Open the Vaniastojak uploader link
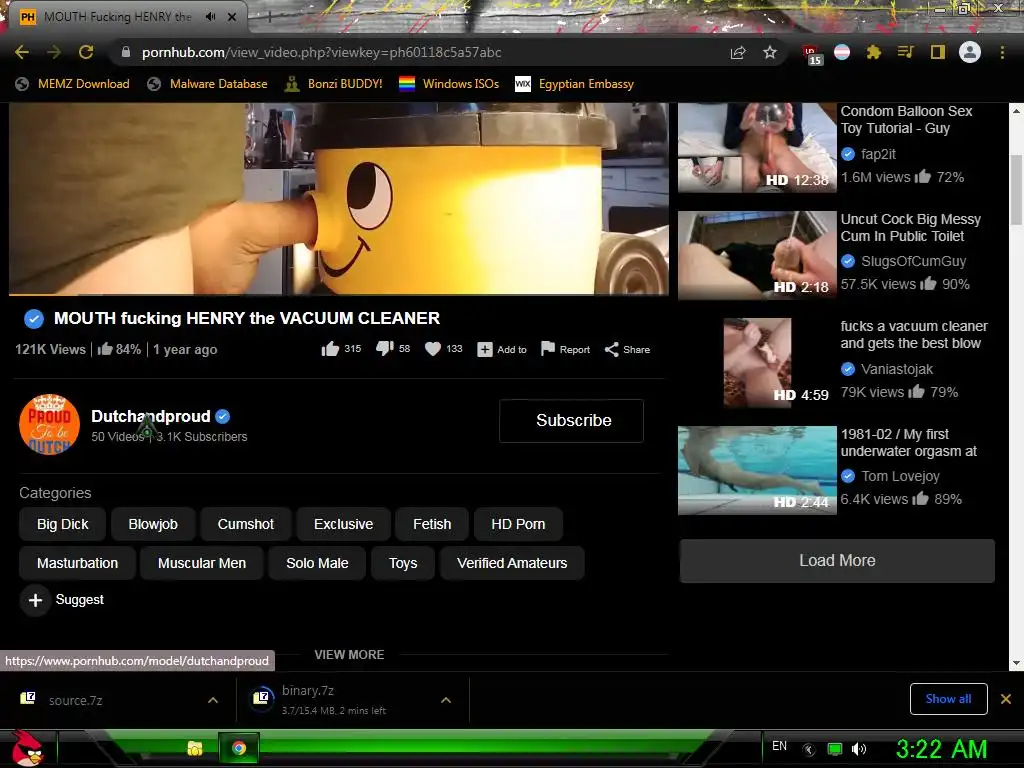 pyautogui.click(x=897, y=369)
